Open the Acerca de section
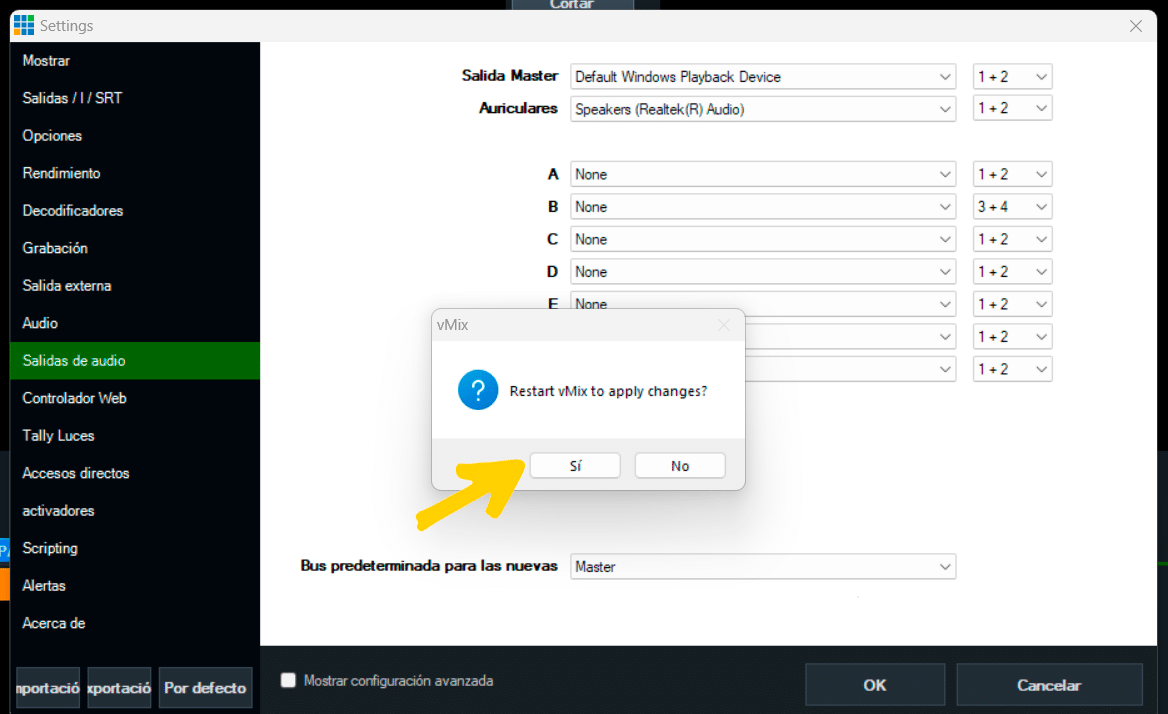The width and height of the screenshot is (1168, 714). point(54,623)
